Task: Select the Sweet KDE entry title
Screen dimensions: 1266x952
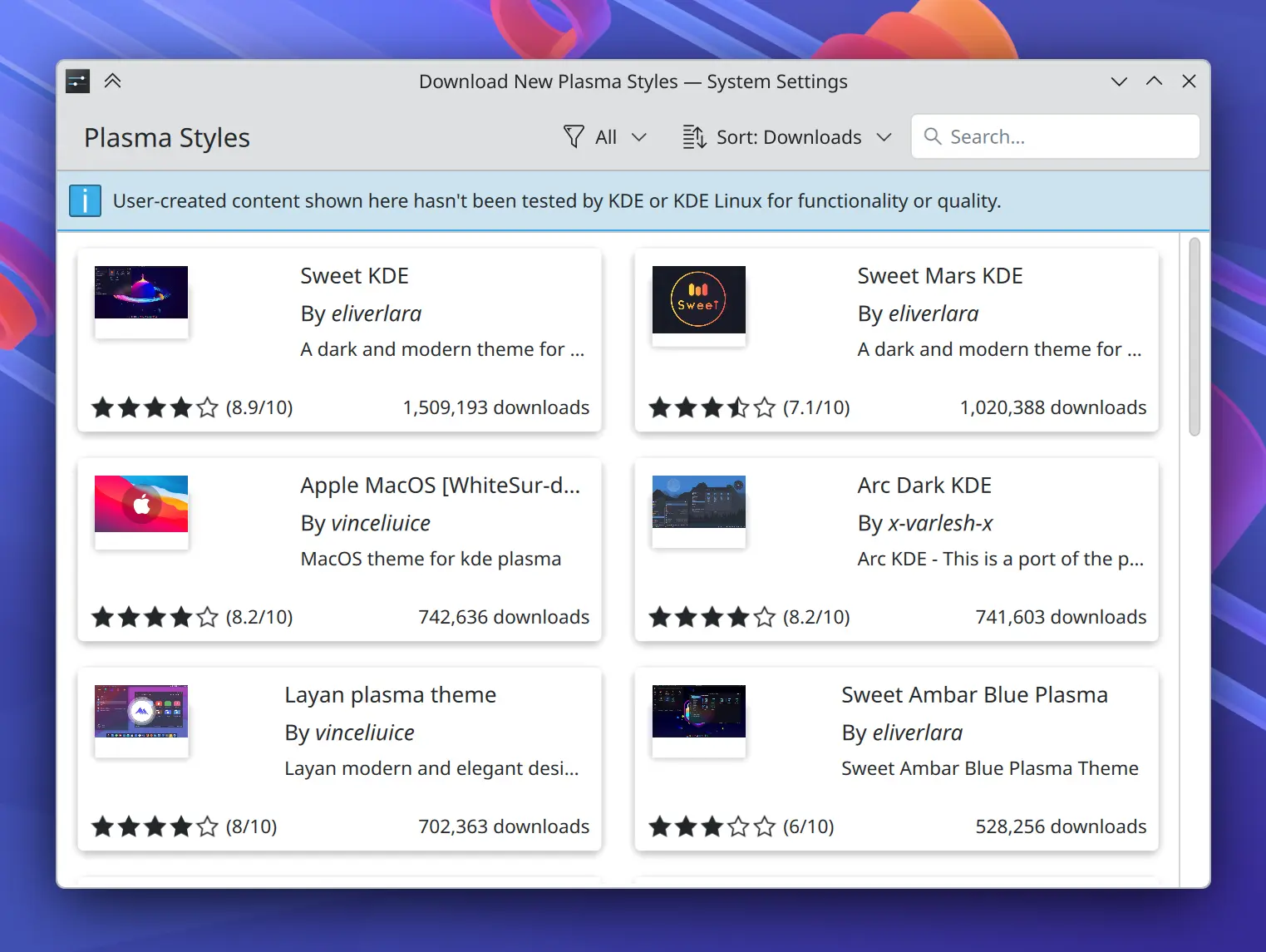Action: click(354, 275)
